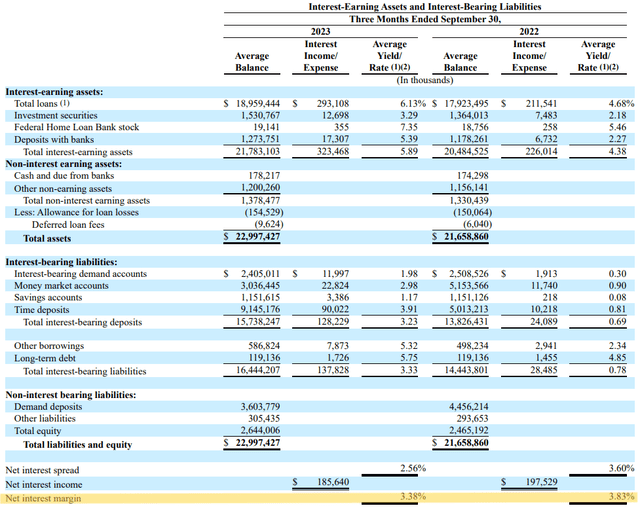Viewport: 640px width, 508px height.
Task: Click the 'Interest-bearing liabilities:' section heading
Action: (x=61, y=262)
